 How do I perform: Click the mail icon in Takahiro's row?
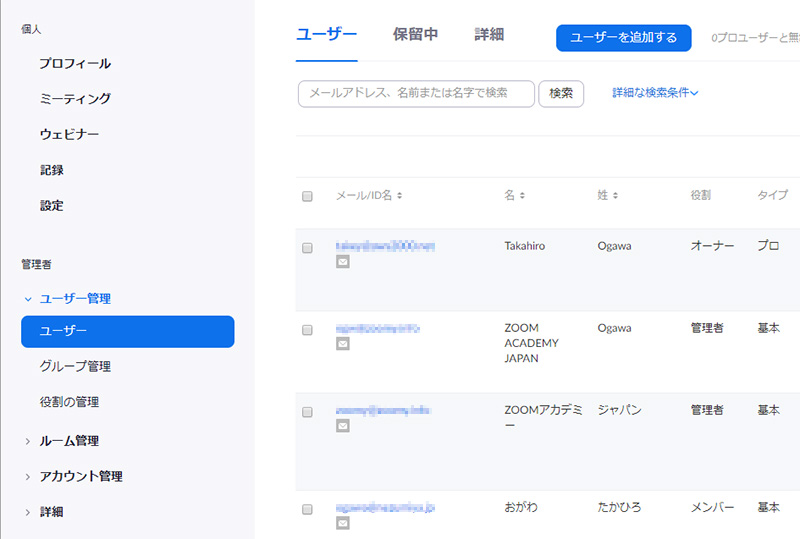342,262
